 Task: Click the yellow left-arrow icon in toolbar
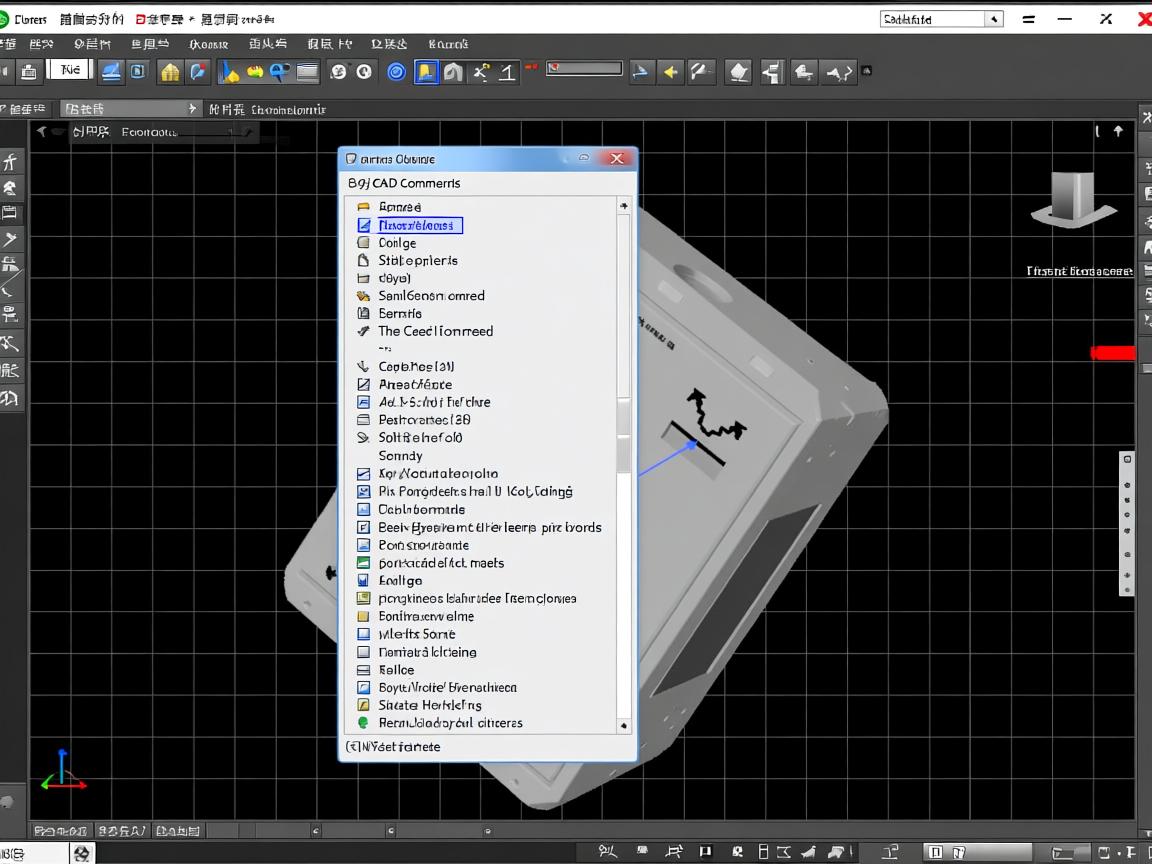[670, 71]
